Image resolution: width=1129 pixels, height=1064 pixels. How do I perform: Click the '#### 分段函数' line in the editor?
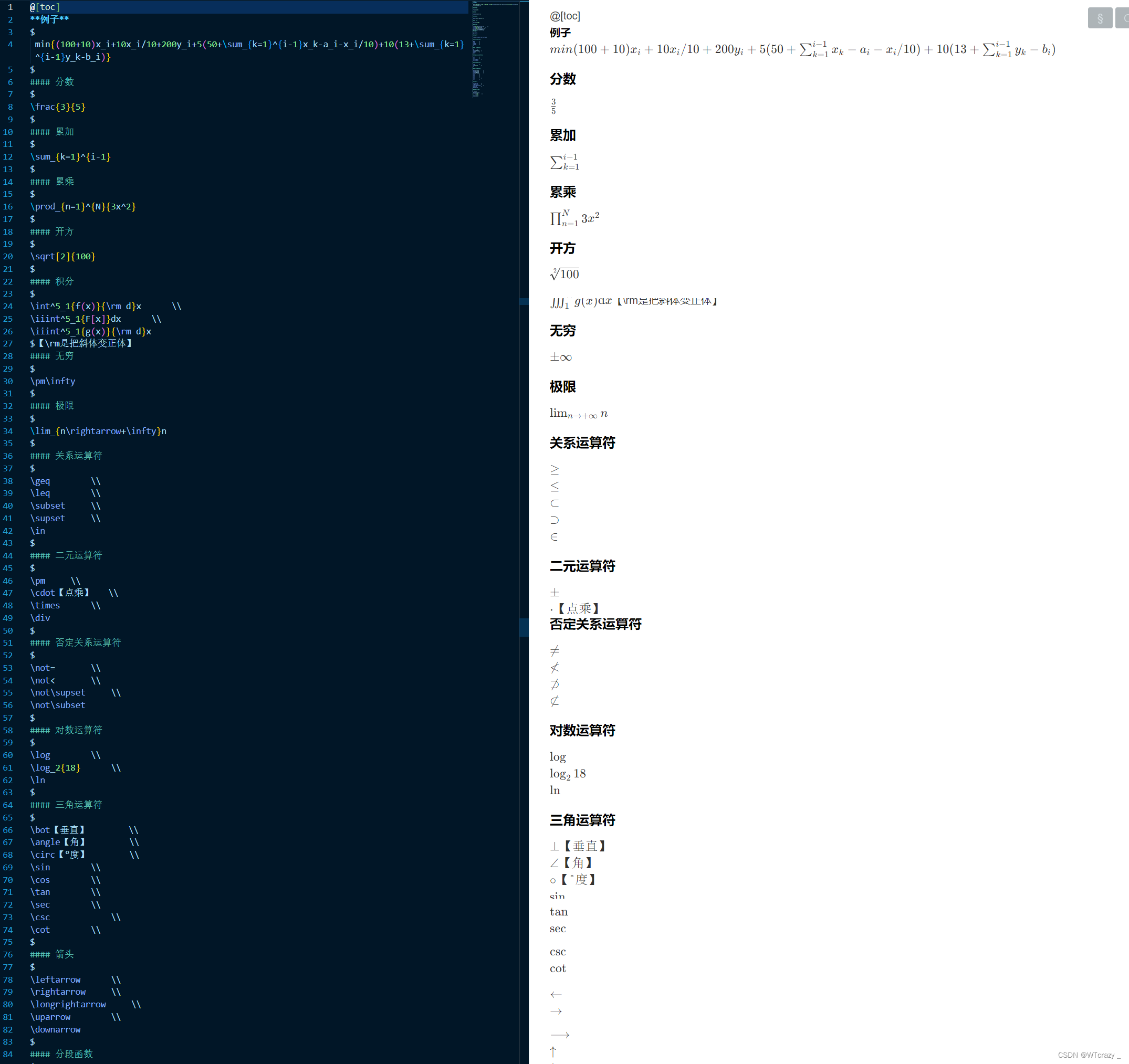coord(61,1055)
